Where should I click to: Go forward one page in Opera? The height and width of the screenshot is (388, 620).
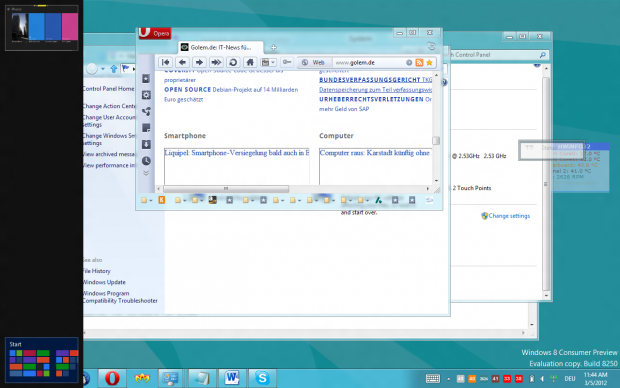tap(199, 62)
